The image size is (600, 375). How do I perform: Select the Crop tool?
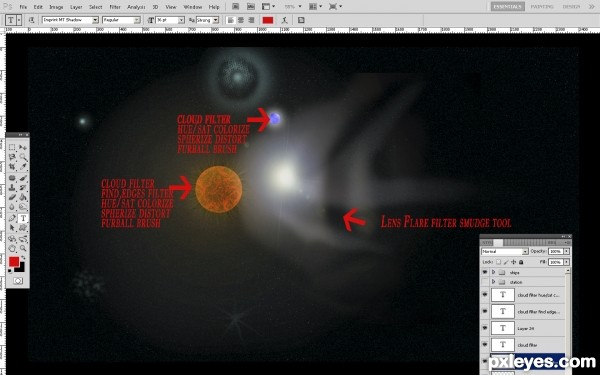pyautogui.click(x=12, y=167)
